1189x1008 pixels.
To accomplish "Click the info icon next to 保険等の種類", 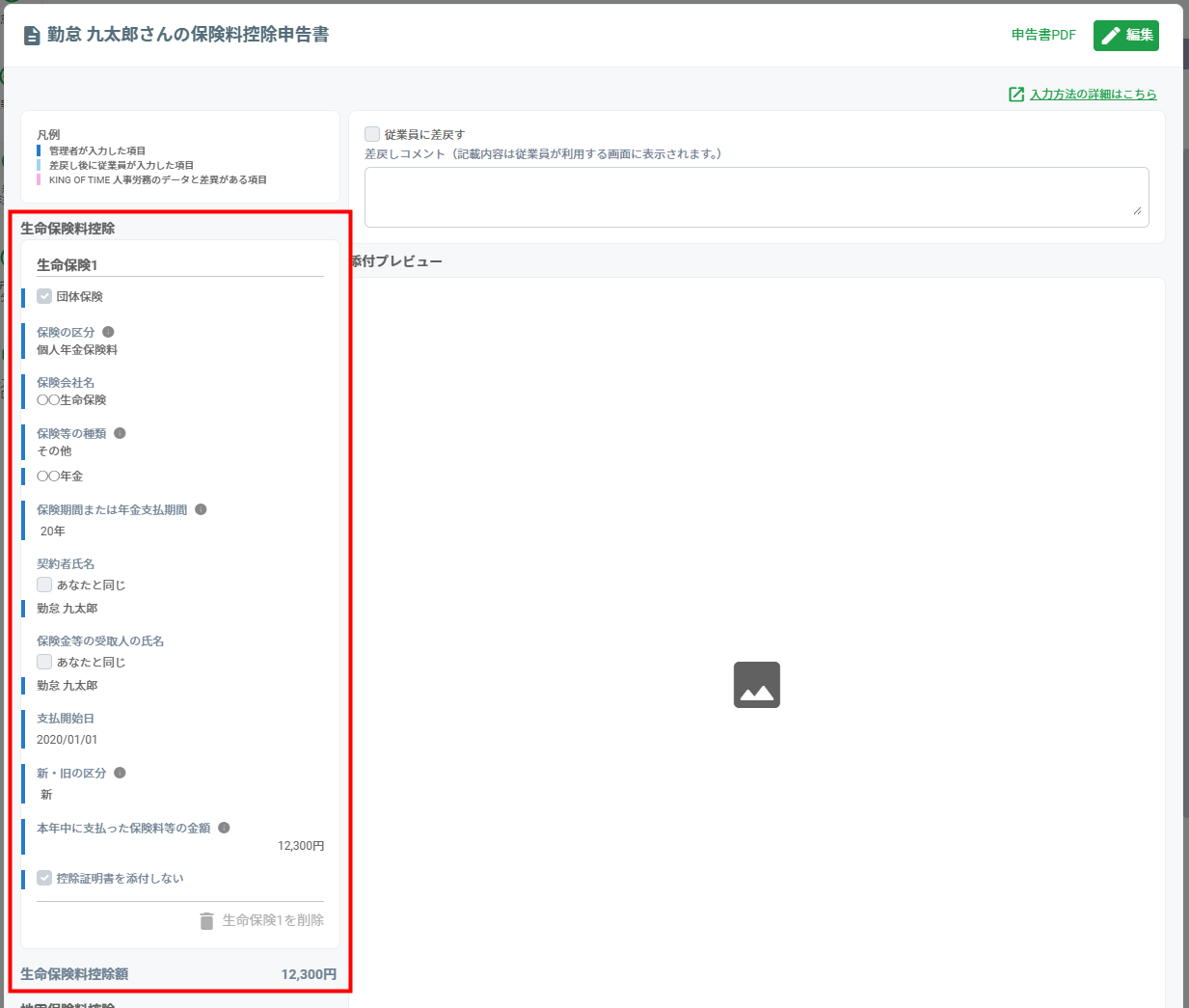I will click(120, 433).
